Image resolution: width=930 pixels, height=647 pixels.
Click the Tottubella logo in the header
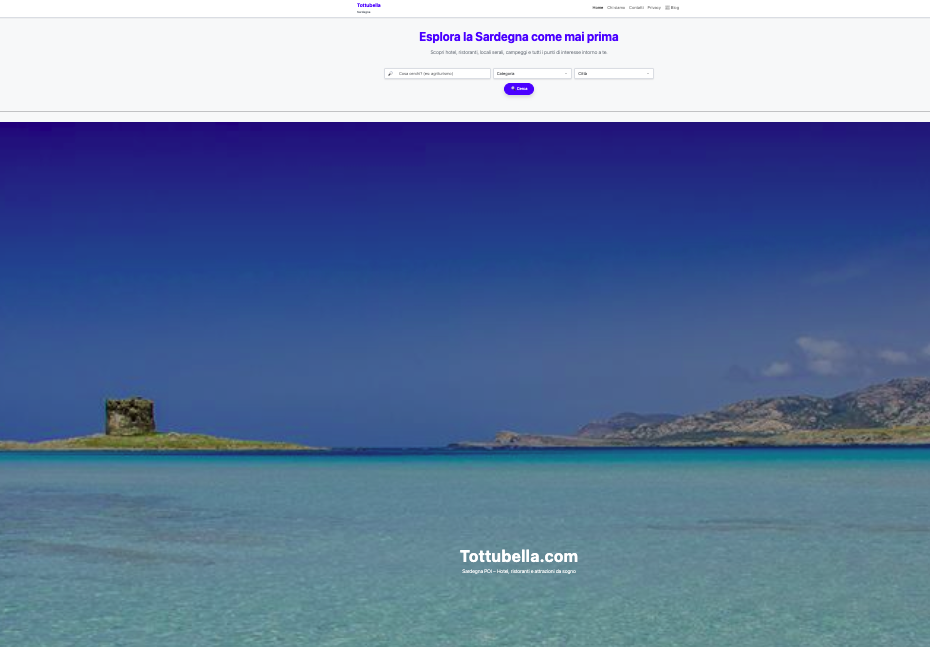pos(368,5)
